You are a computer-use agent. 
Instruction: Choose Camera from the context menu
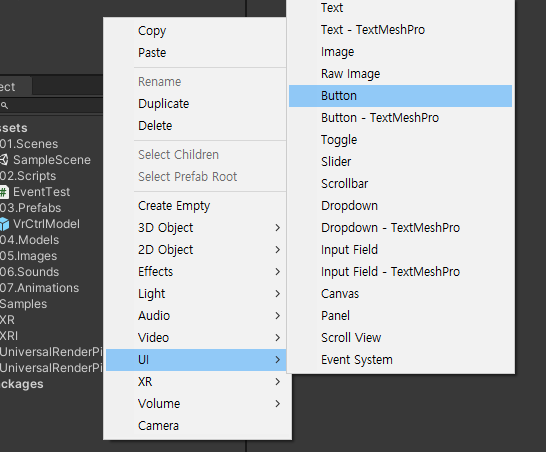coord(196,426)
